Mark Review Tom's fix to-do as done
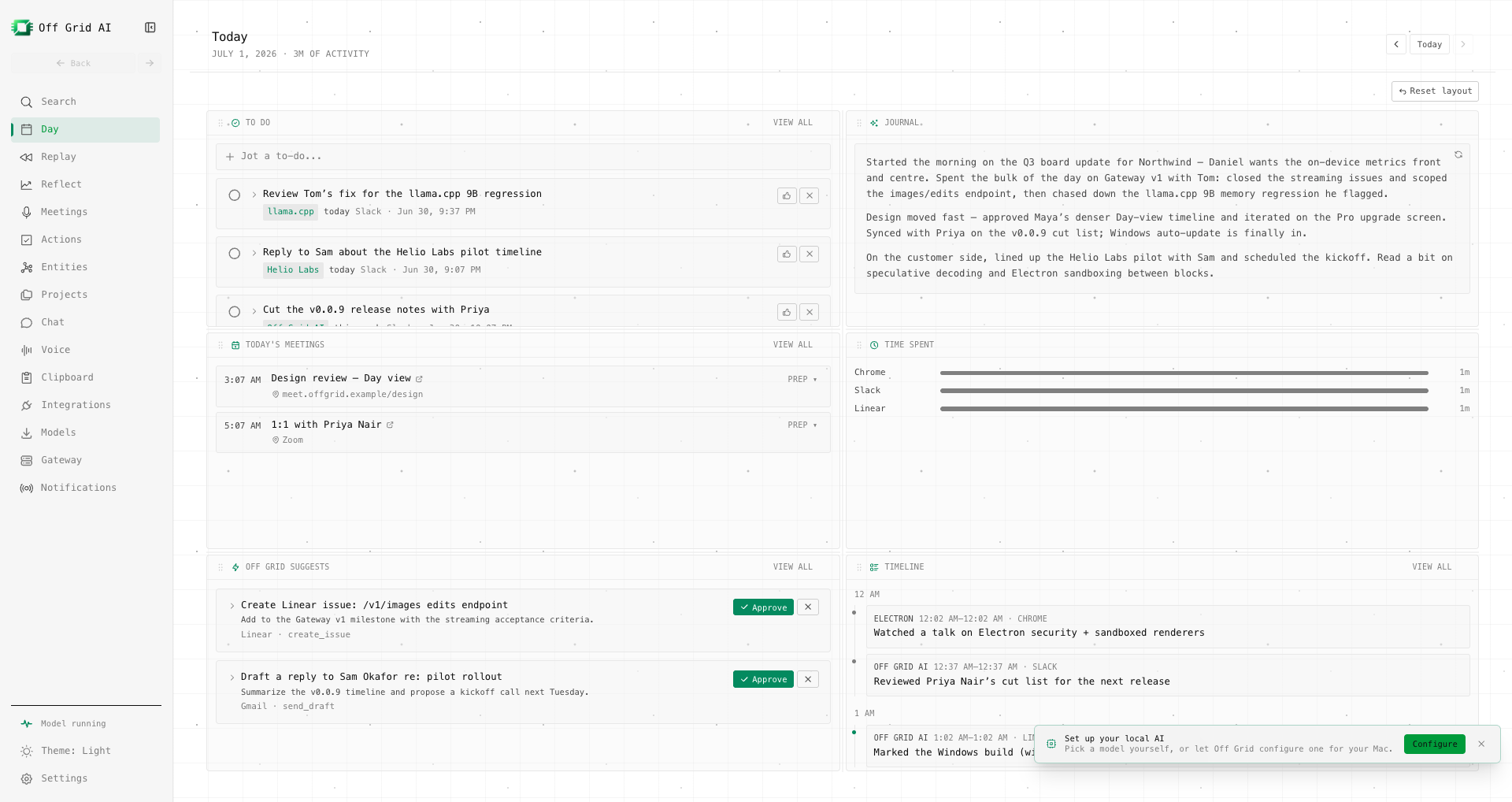Image resolution: width=1512 pixels, height=802 pixels. (234, 195)
